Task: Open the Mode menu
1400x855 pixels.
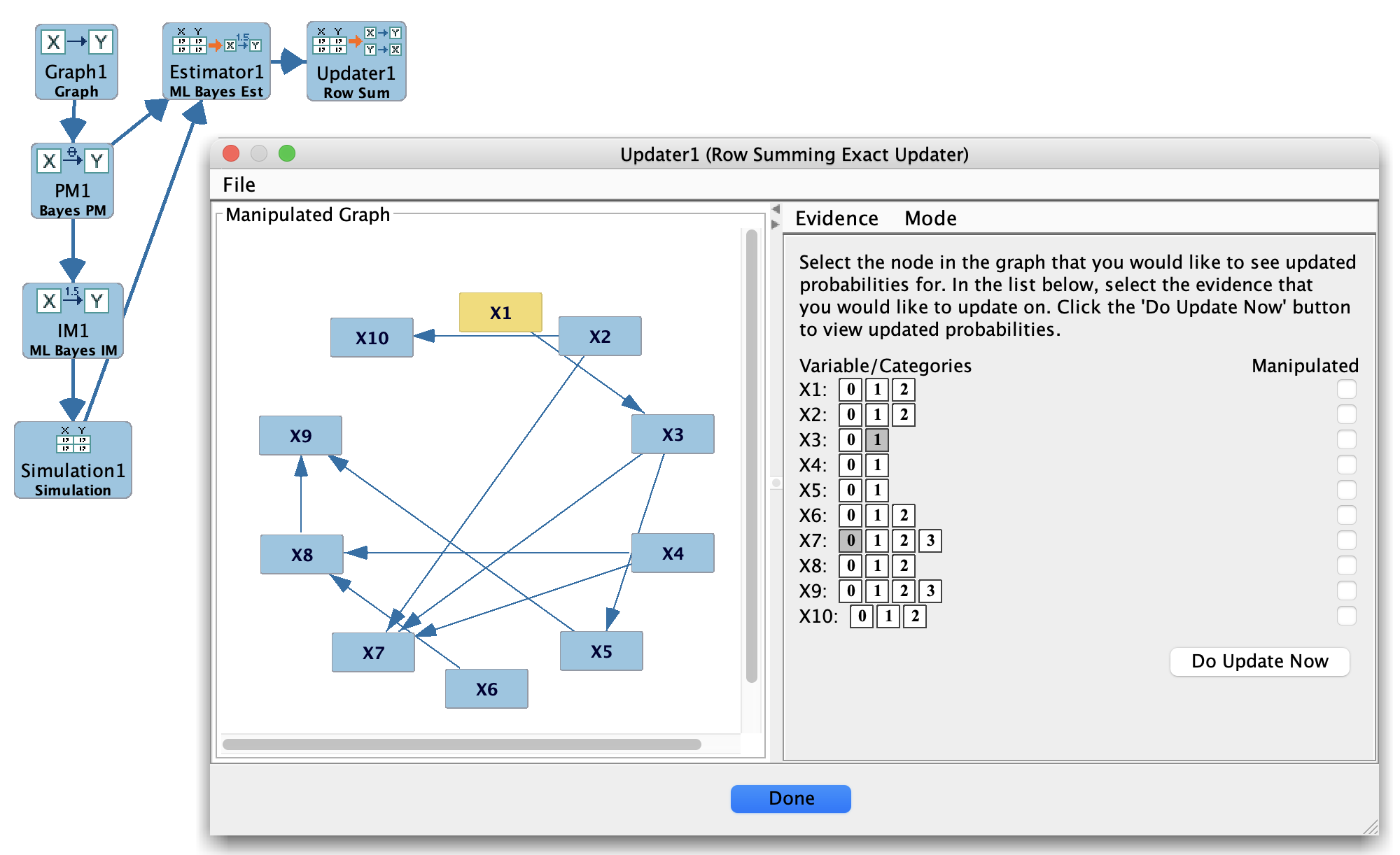Action: pyautogui.click(x=930, y=218)
